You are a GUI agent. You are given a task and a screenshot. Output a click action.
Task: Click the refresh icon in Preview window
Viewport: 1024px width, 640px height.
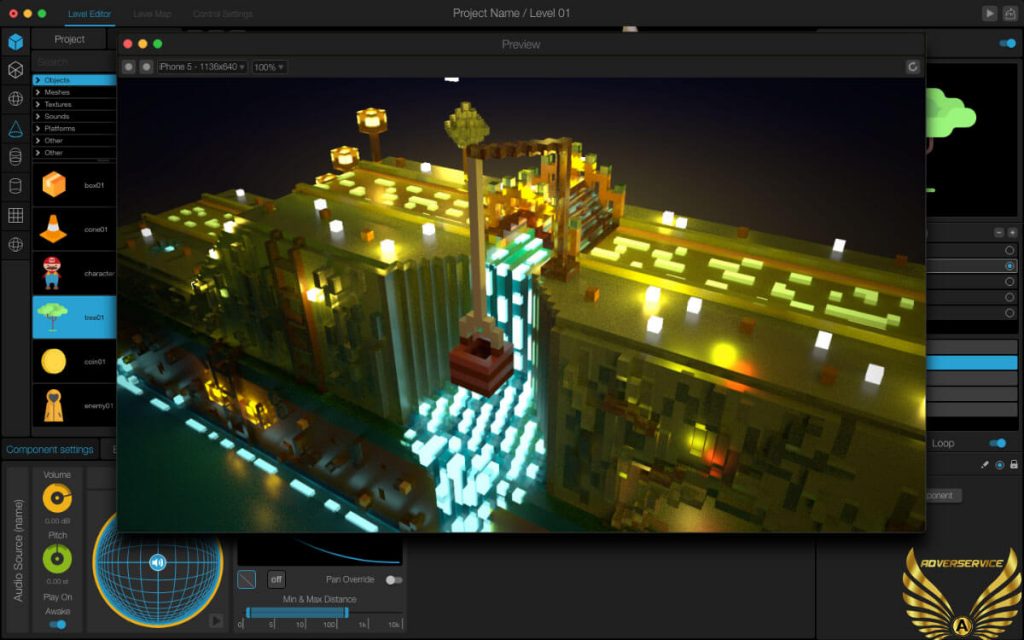click(x=912, y=67)
